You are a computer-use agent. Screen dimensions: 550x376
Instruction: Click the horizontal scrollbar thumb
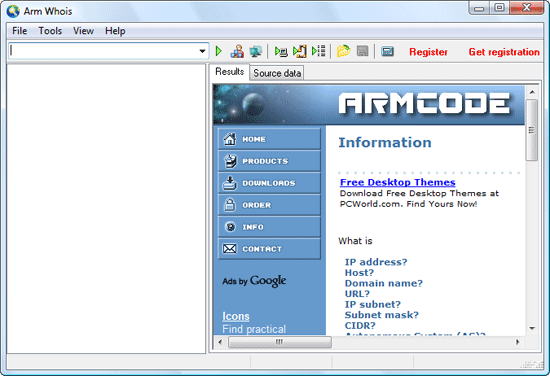[280, 342]
